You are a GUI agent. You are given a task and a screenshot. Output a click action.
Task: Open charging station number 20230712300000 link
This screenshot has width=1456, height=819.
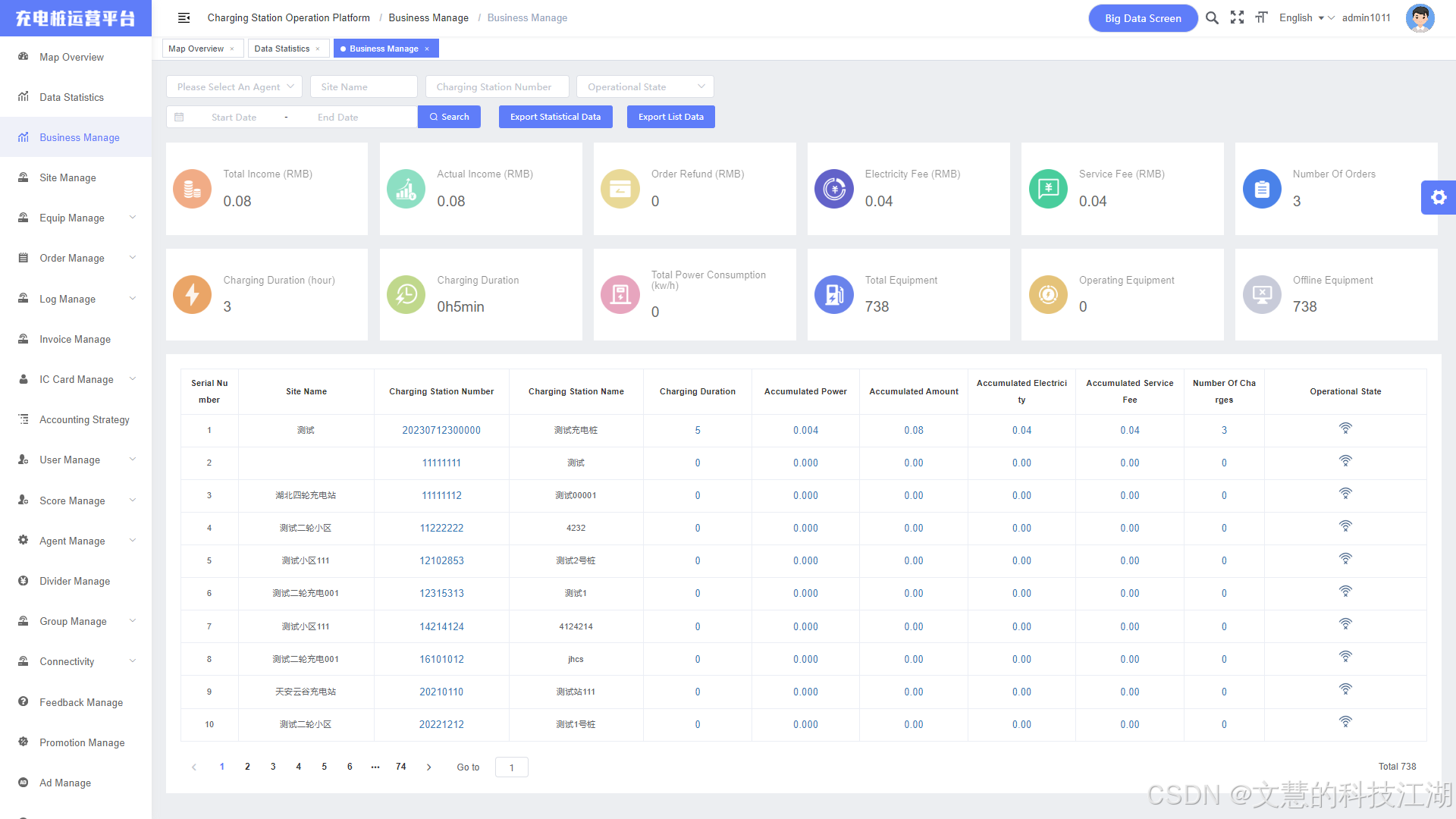point(441,430)
